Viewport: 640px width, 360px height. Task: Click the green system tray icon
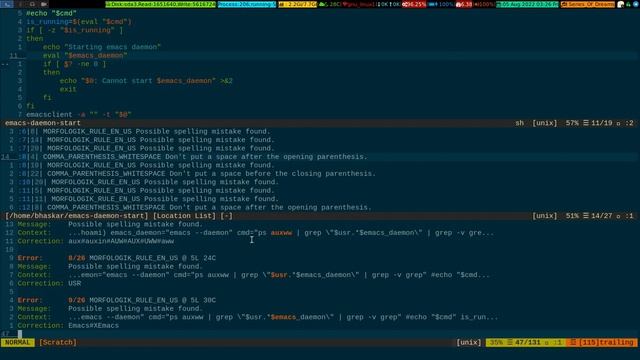pos(629,4)
